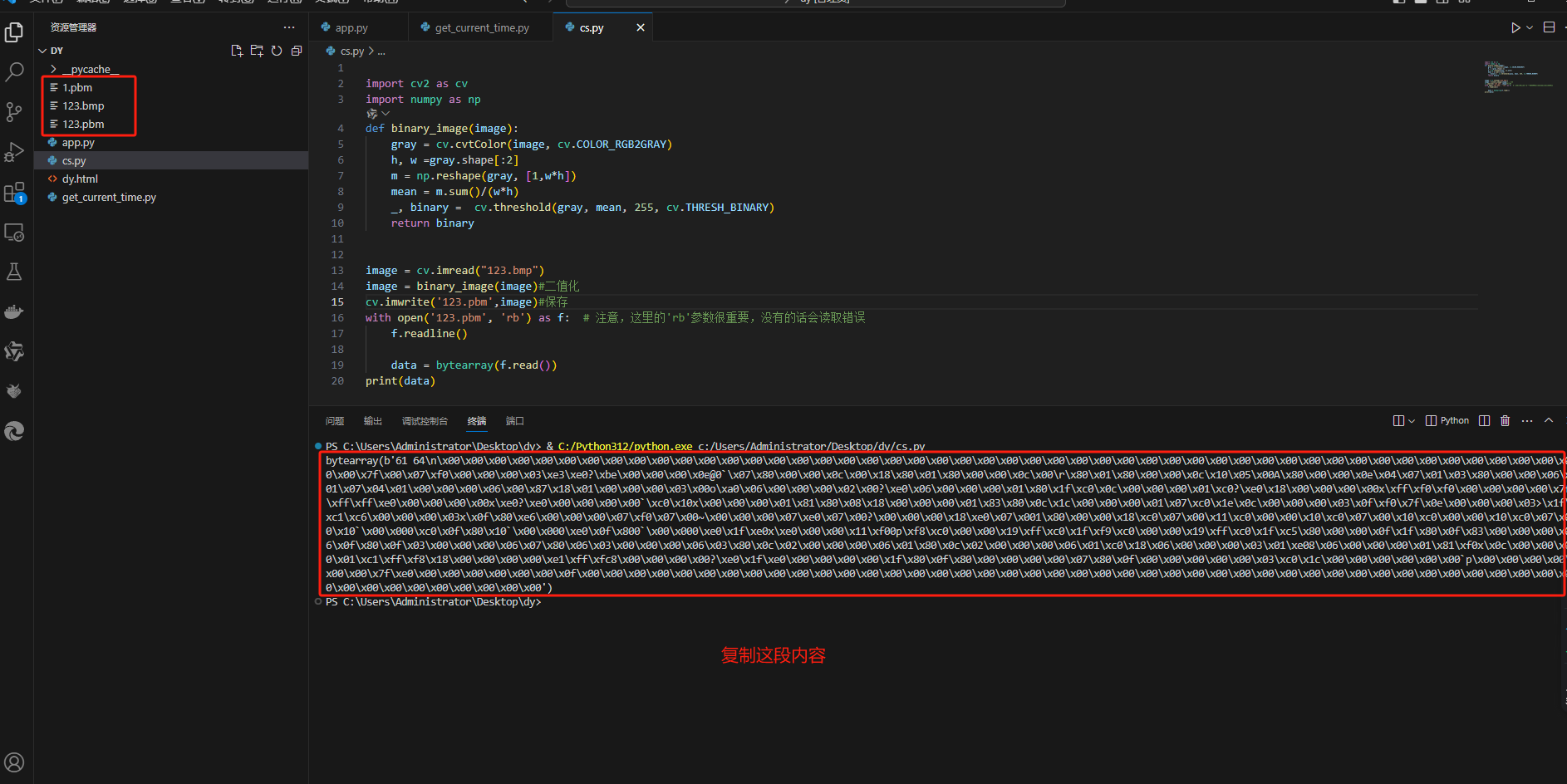
Task: Open the Docker panel from activity bar
Action: [14, 312]
